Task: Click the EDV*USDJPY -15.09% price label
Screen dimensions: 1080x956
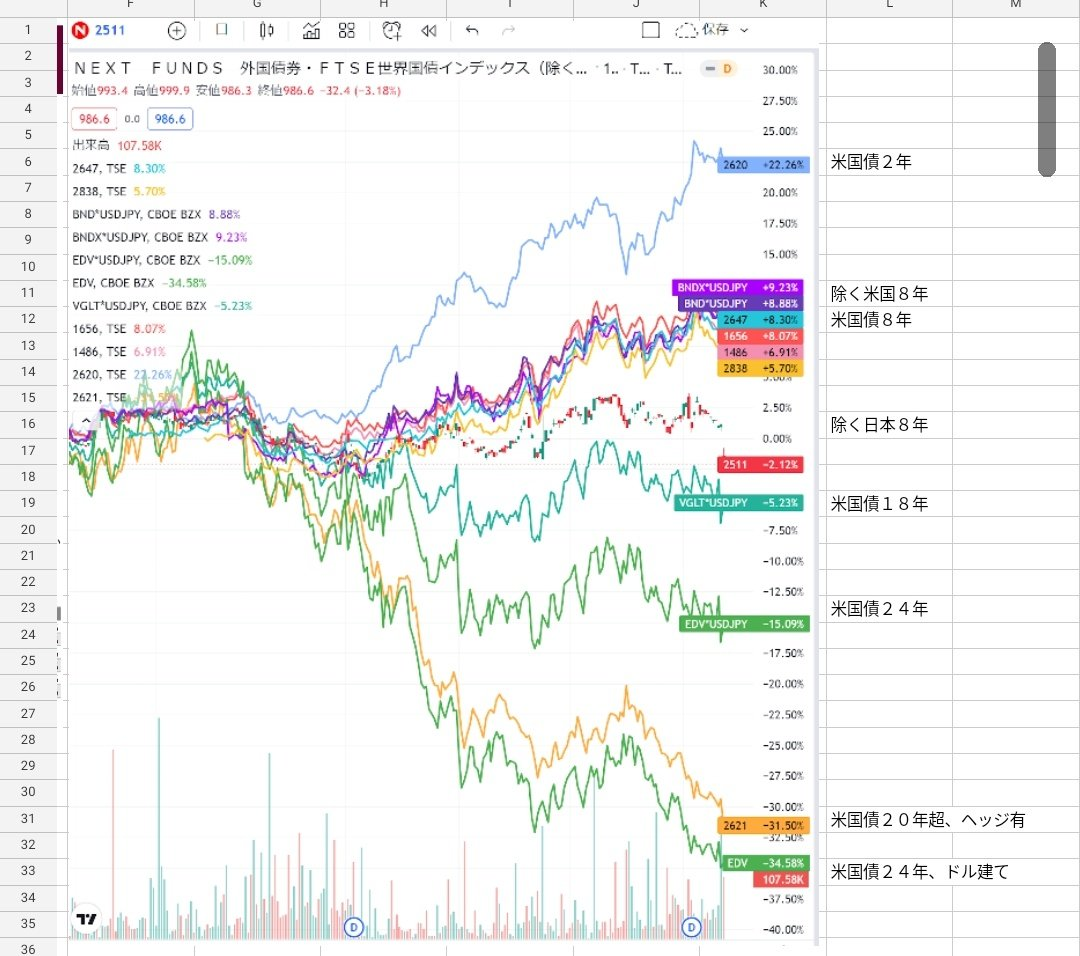Action: point(744,624)
